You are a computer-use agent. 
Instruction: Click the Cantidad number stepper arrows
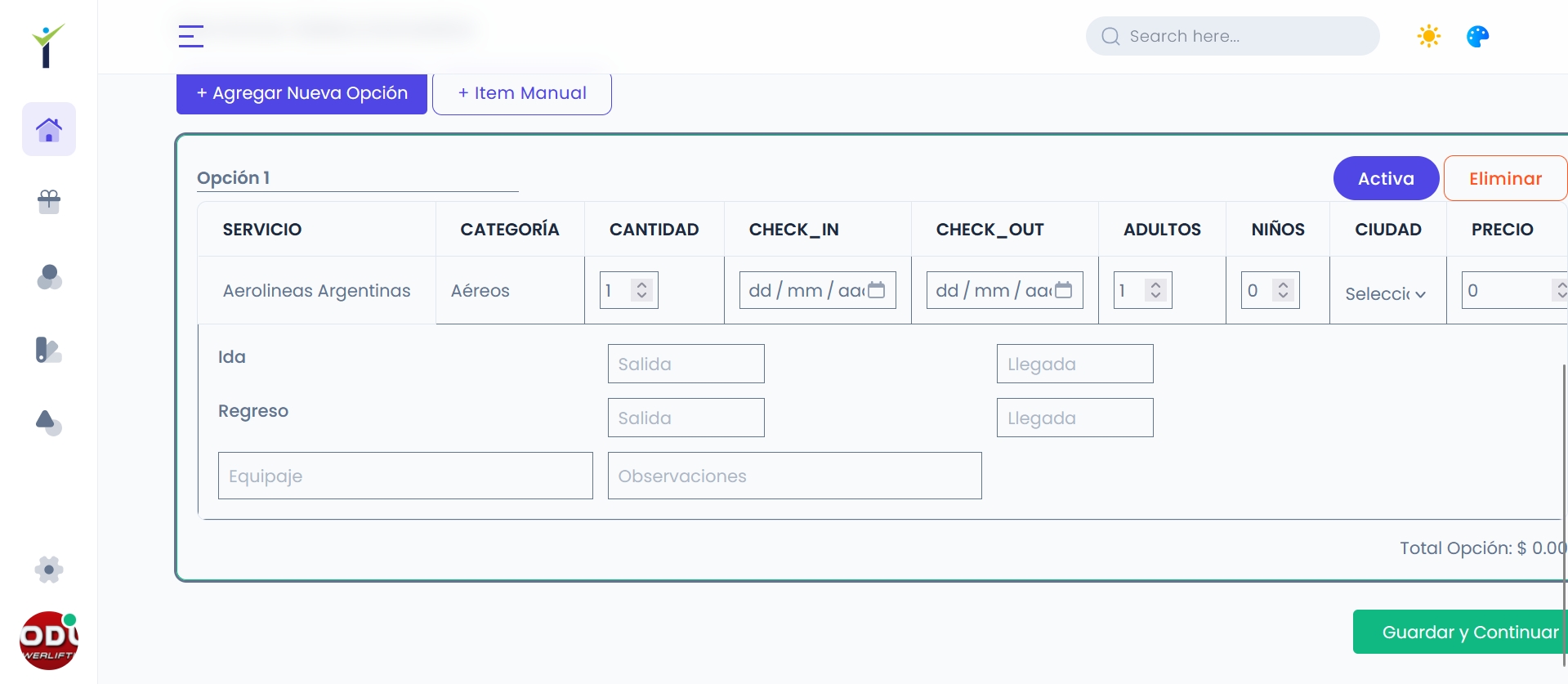642,290
